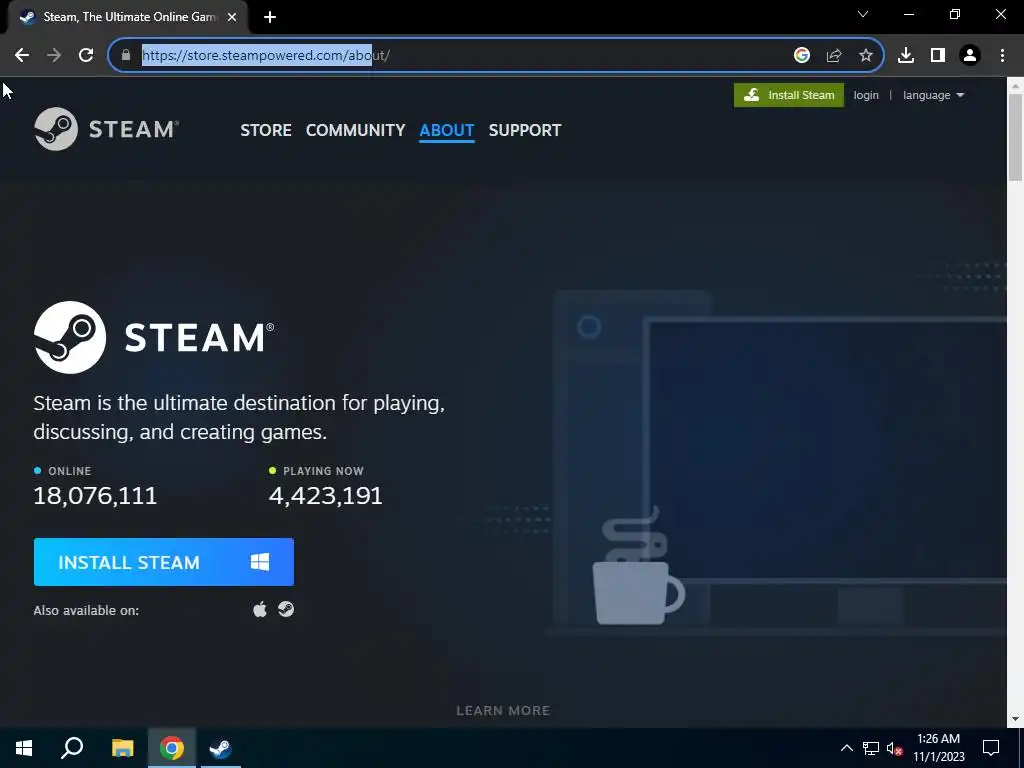
Task: Open the Windows Start menu
Action: [x=24, y=748]
